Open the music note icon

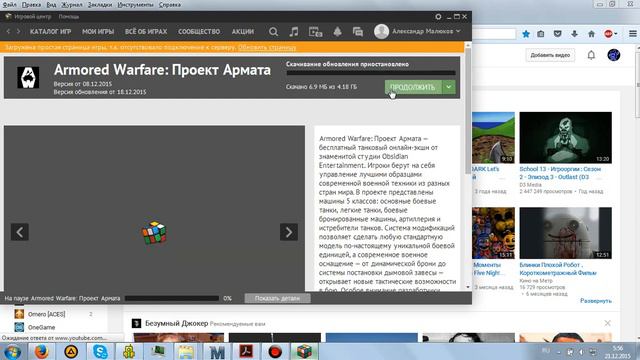[294, 31]
